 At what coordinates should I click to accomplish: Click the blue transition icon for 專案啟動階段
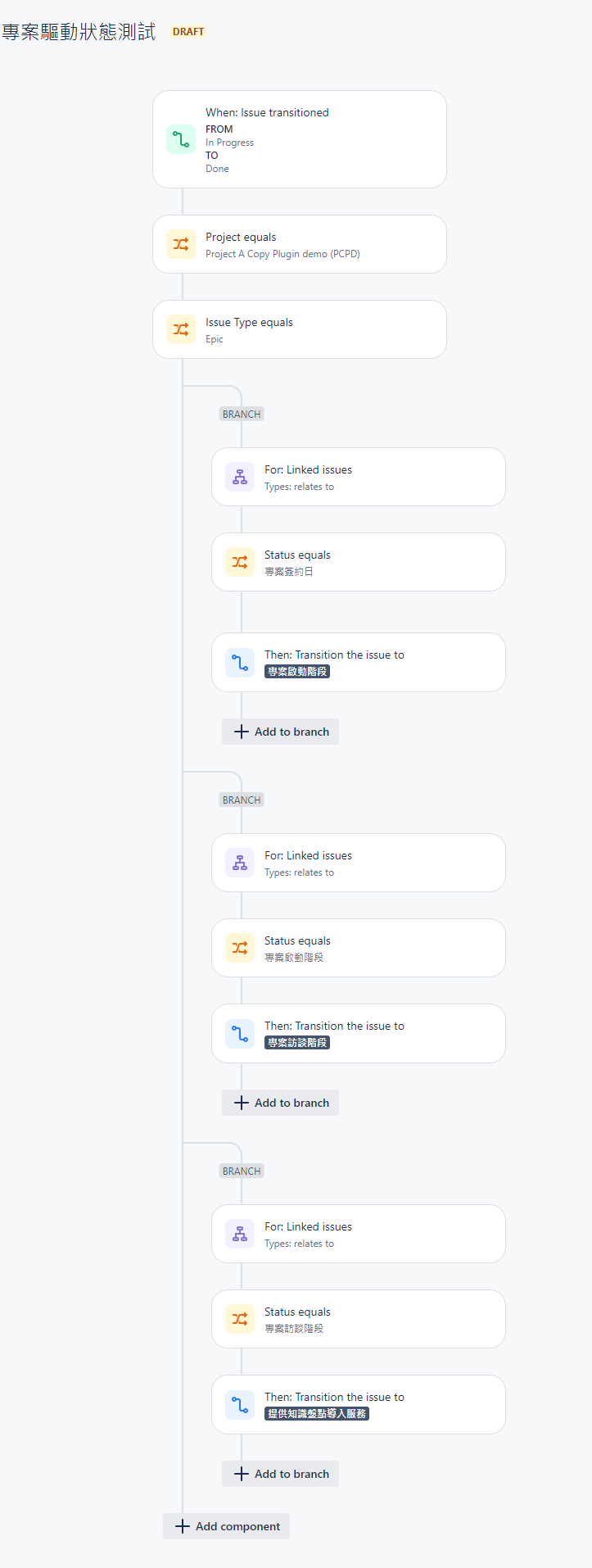(x=240, y=662)
